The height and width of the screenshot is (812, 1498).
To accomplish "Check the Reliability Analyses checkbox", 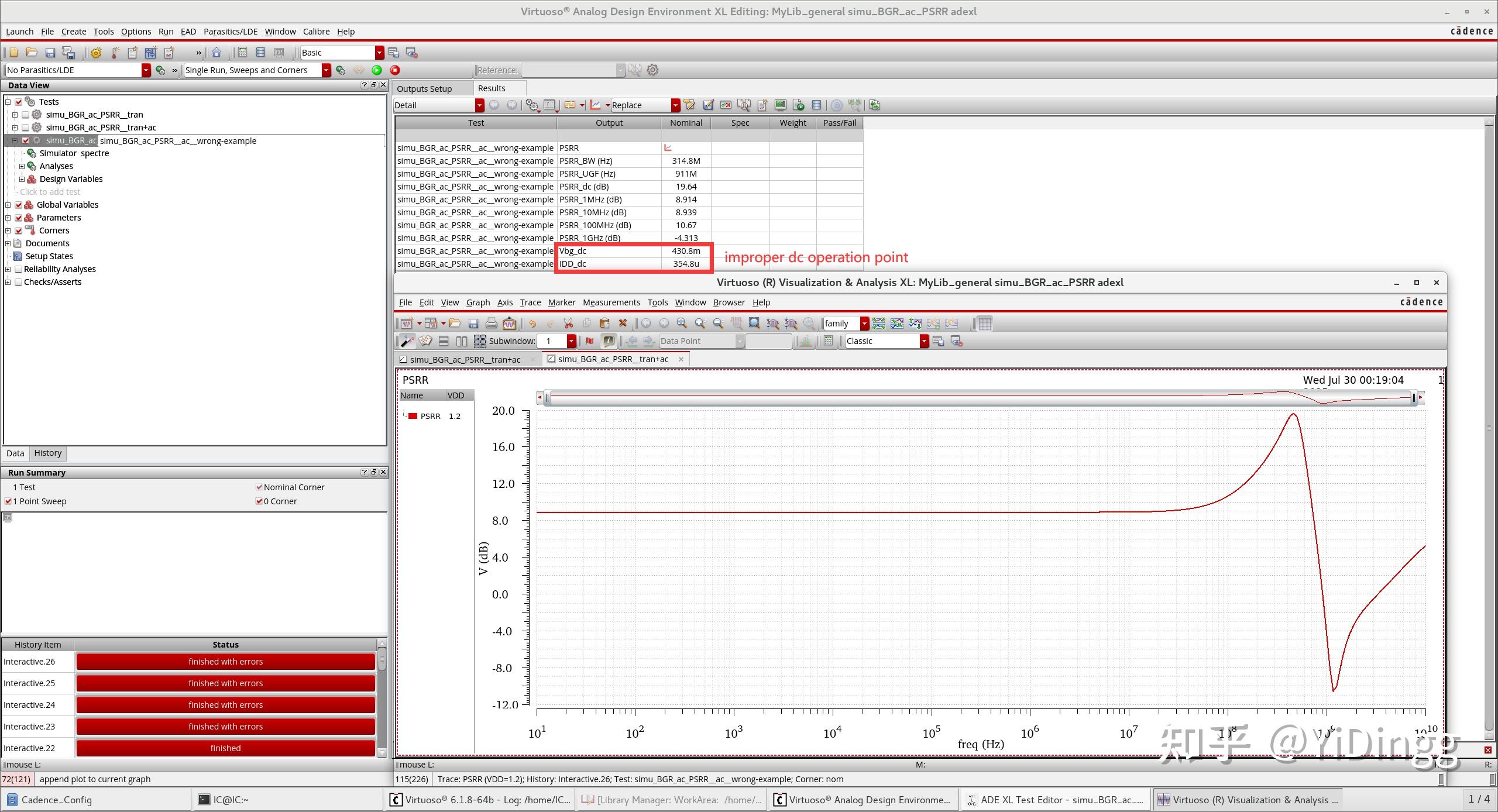I will [x=19, y=269].
